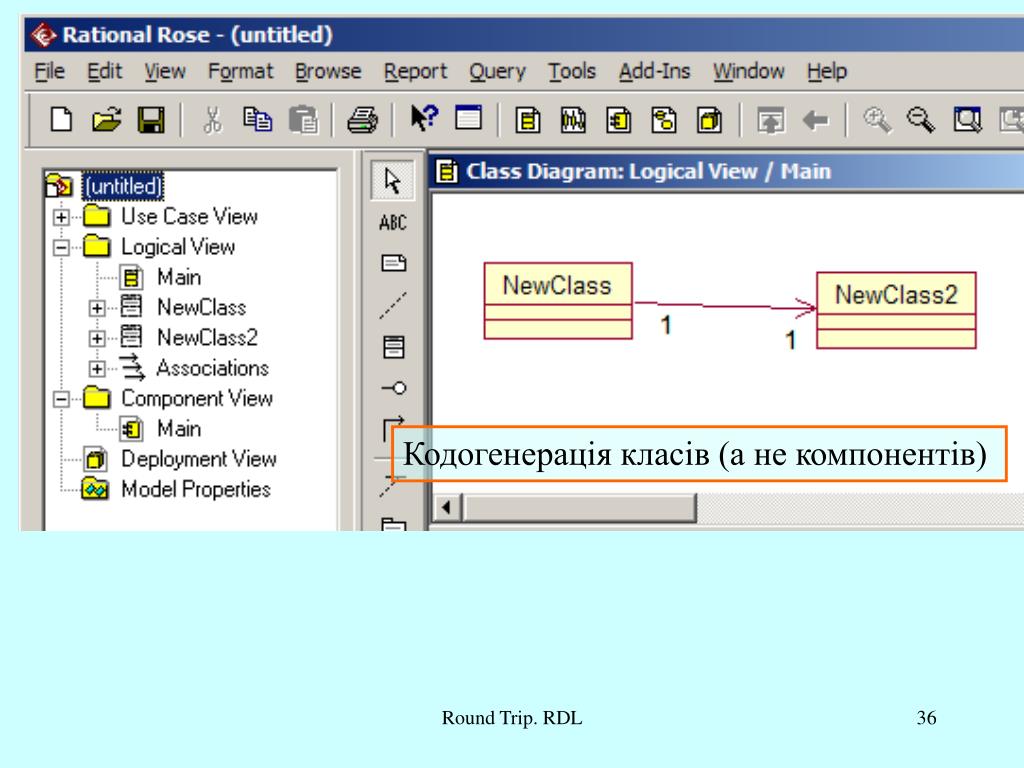Image resolution: width=1024 pixels, height=768 pixels.
Task: Open the Edit menu
Action: 104,71
